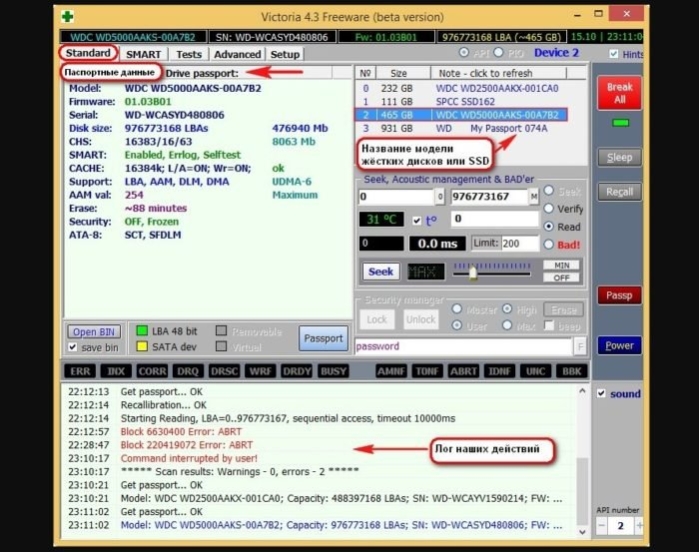Click the Limit value field 200
699x552 pixels.
tap(519, 243)
